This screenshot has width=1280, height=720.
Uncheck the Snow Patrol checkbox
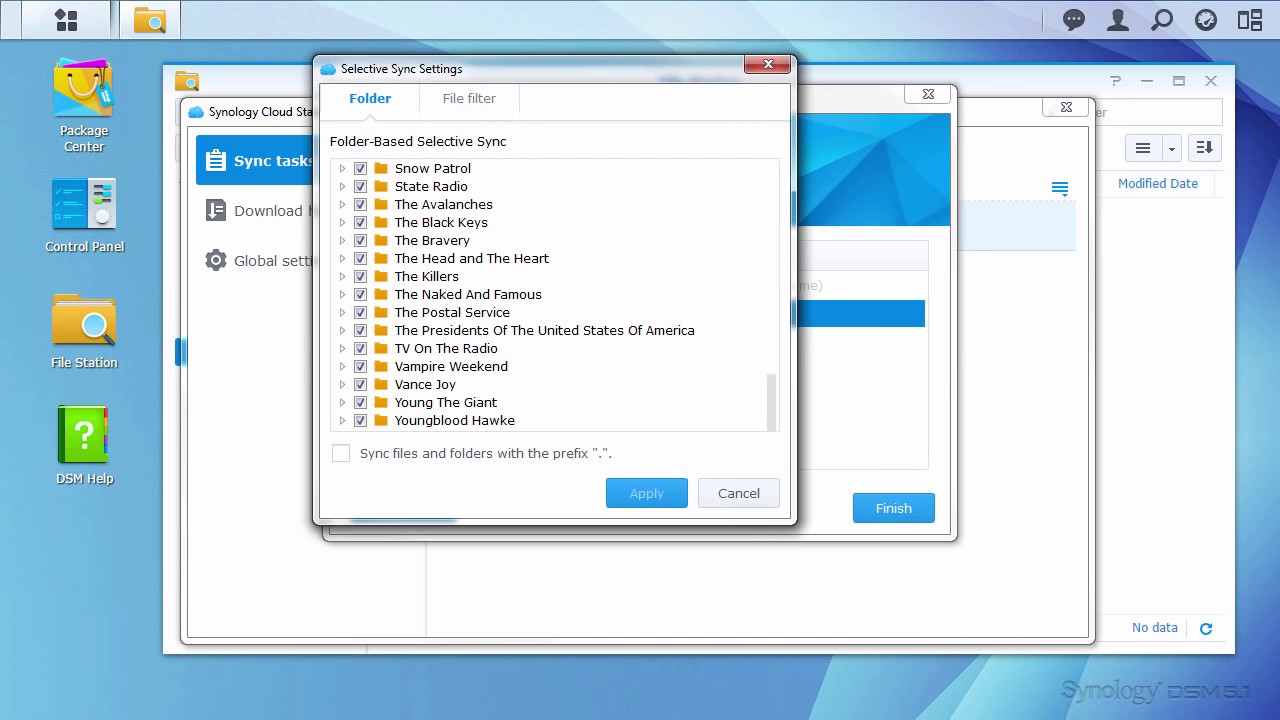tap(360, 168)
